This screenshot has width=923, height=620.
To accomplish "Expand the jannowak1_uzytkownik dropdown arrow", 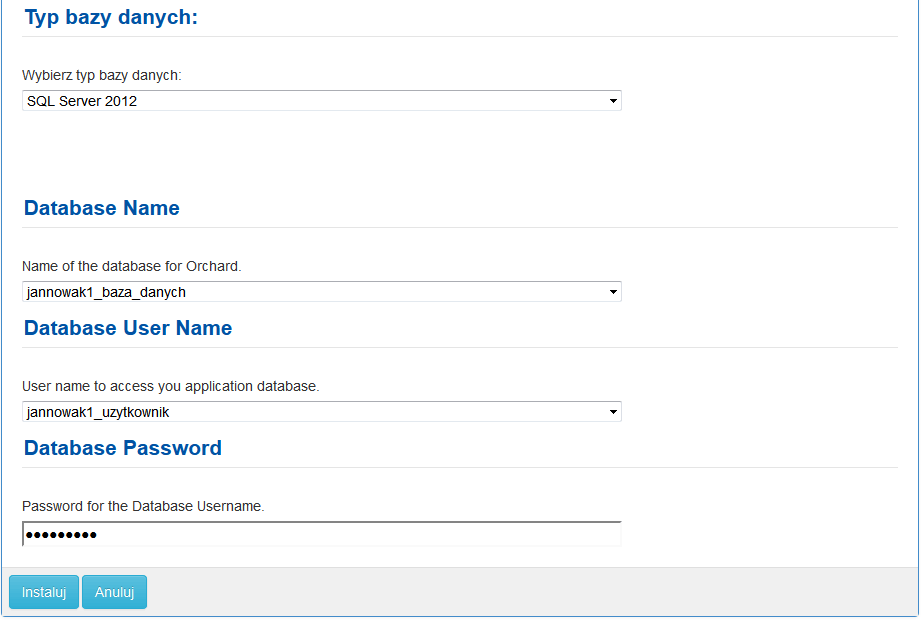I will tap(613, 412).
